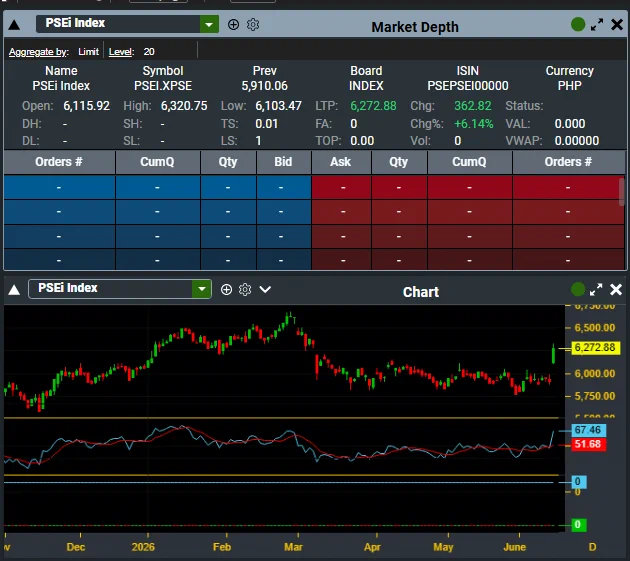Open PSEi Index dropdown in Chart

coord(202,289)
